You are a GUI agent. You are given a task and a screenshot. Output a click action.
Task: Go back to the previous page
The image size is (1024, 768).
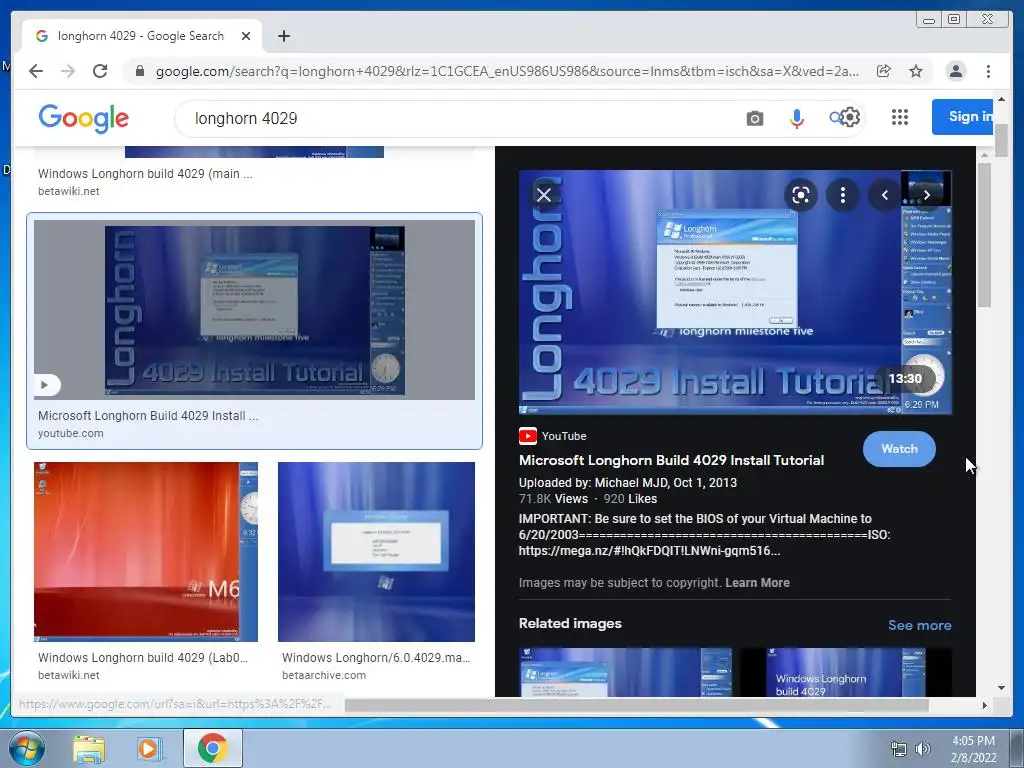pyautogui.click(x=36, y=71)
